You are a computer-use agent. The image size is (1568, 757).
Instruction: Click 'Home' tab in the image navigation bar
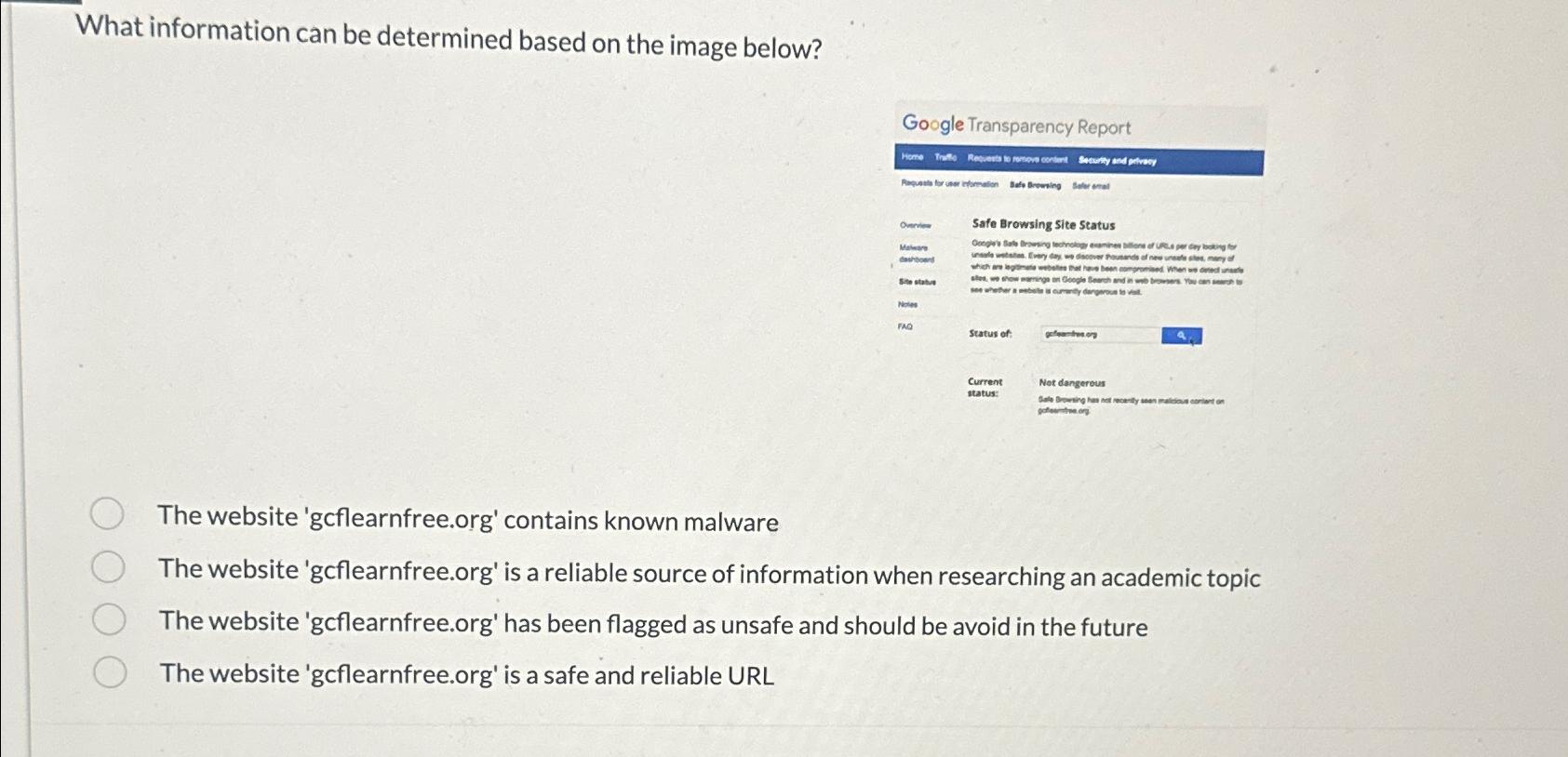point(912,156)
